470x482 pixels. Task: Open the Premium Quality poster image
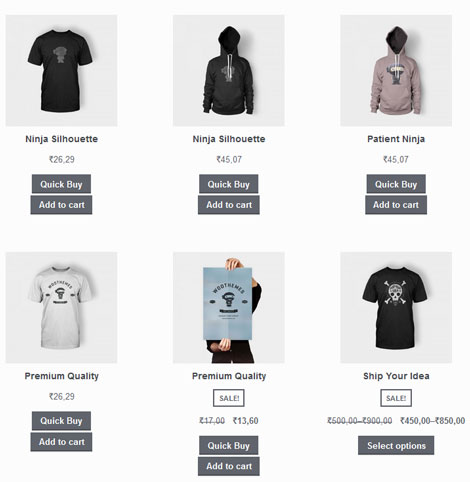[x=229, y=307]
